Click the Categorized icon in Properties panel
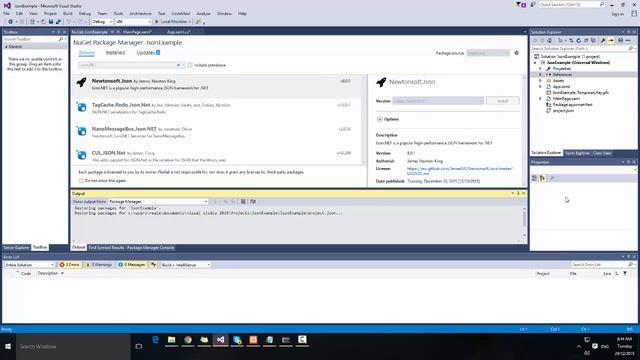 535,178
